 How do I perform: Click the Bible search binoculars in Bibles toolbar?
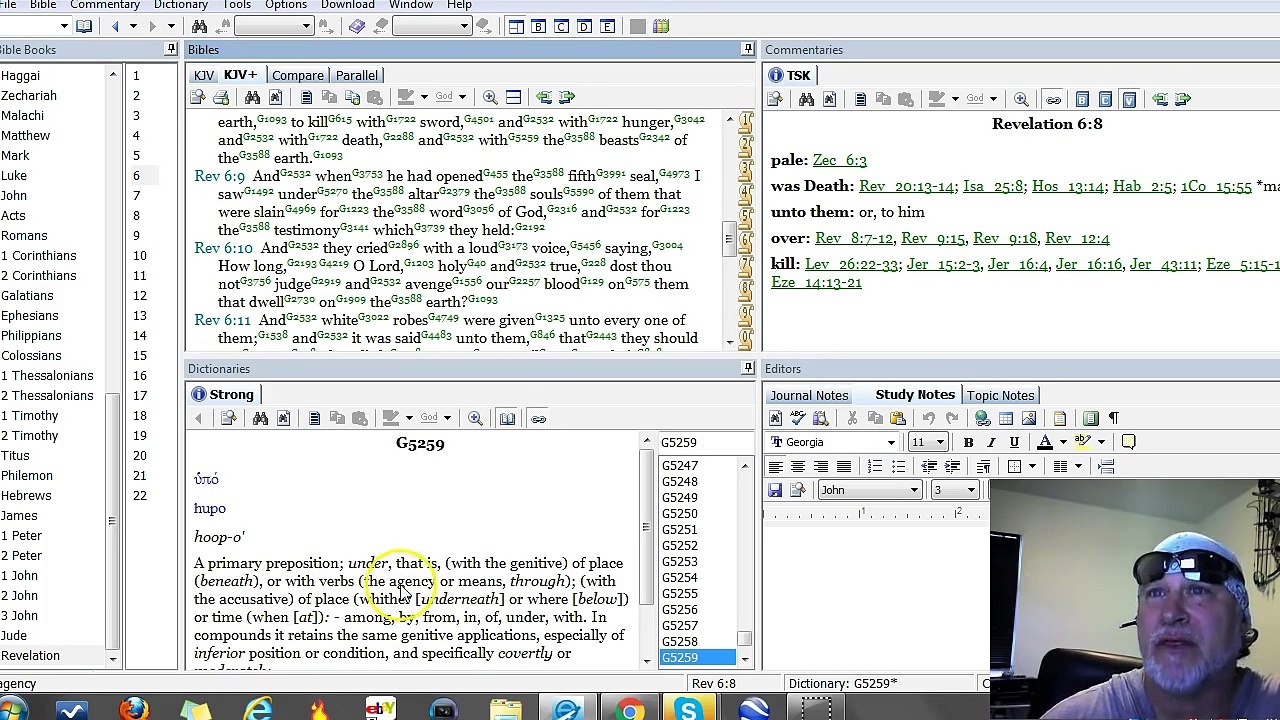(x=252, y=97)
